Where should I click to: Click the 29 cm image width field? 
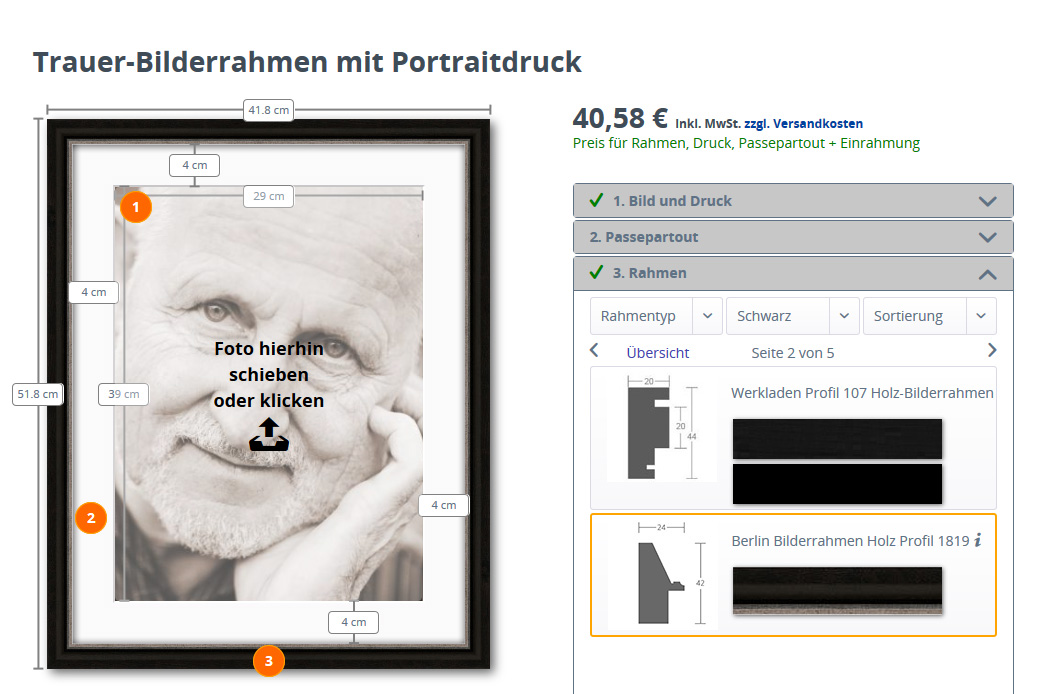(x=268, y=196)
